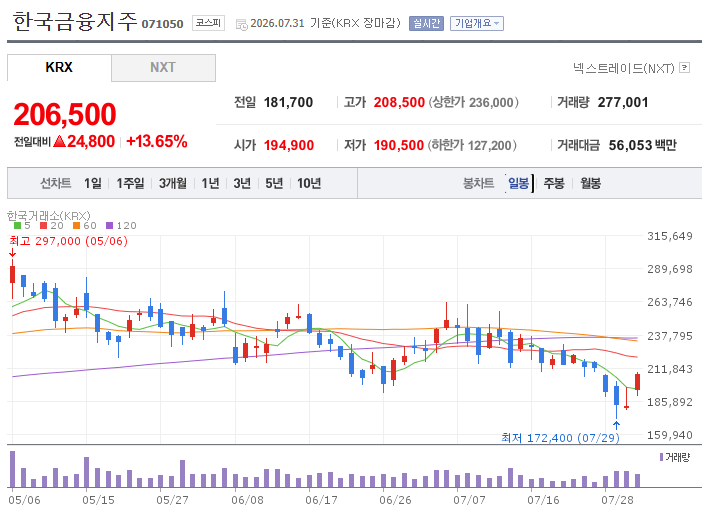Switch to the KRX tab
Screen dimensions: 702x512
pyautogui.click(x=59, y=68)
